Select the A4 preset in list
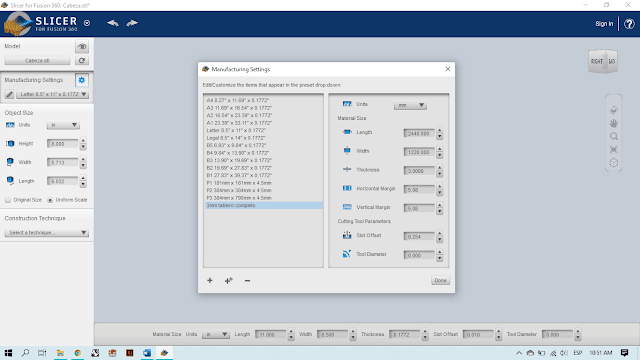 [x=263, y=100]
